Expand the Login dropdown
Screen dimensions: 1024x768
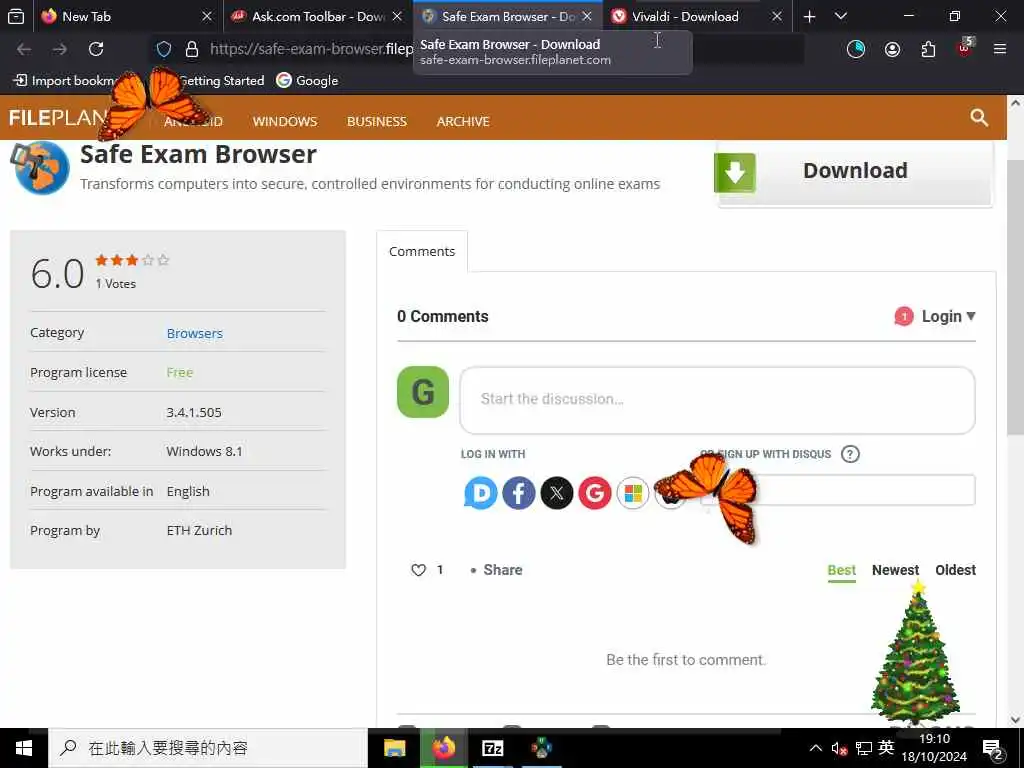[948, 316]
